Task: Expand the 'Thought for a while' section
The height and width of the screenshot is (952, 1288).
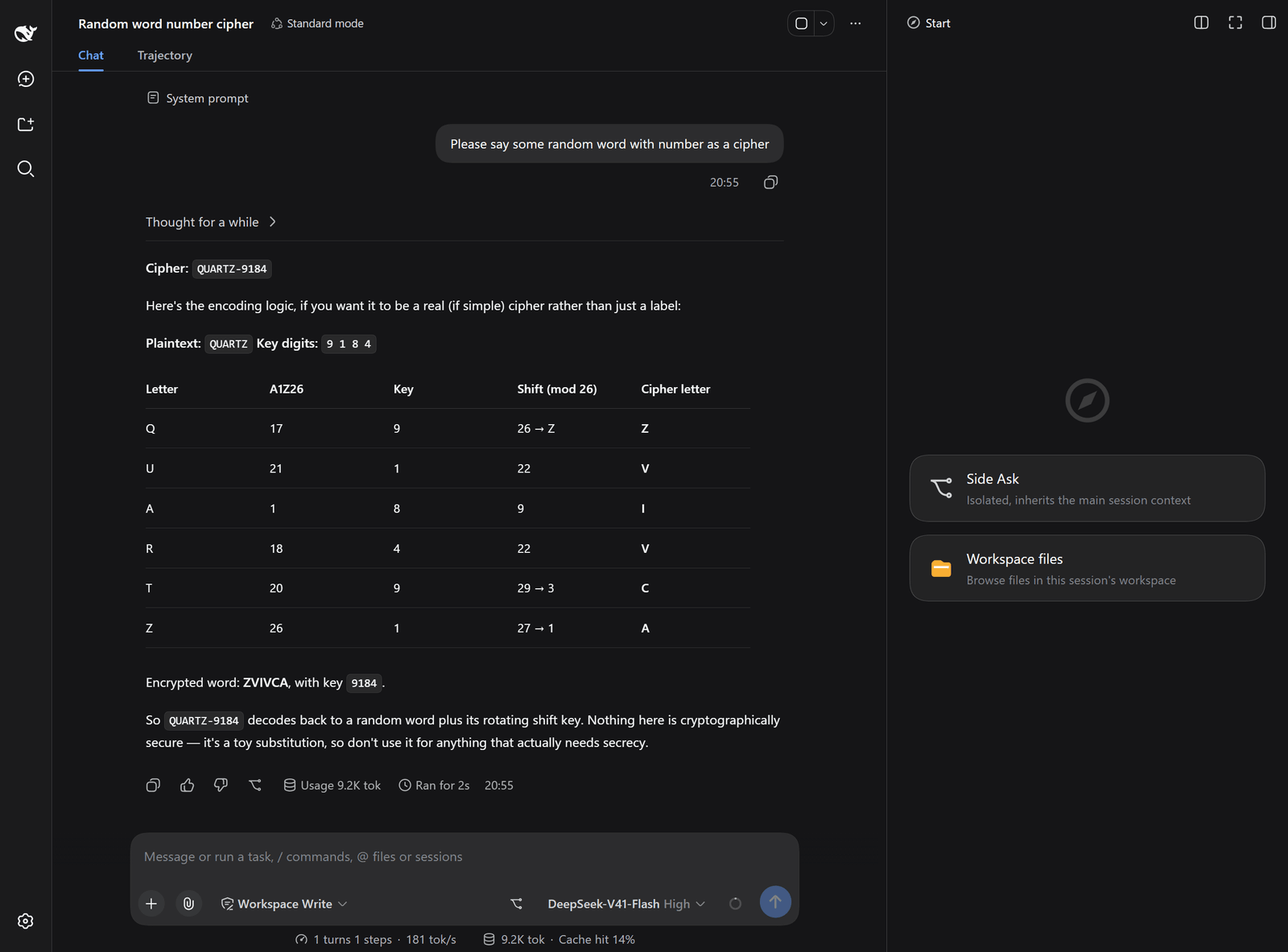Action: [x=211, y=222]
